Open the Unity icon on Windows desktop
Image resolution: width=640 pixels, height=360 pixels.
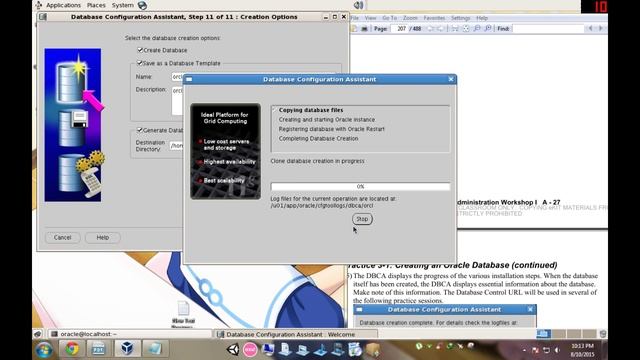click(233, 349)
